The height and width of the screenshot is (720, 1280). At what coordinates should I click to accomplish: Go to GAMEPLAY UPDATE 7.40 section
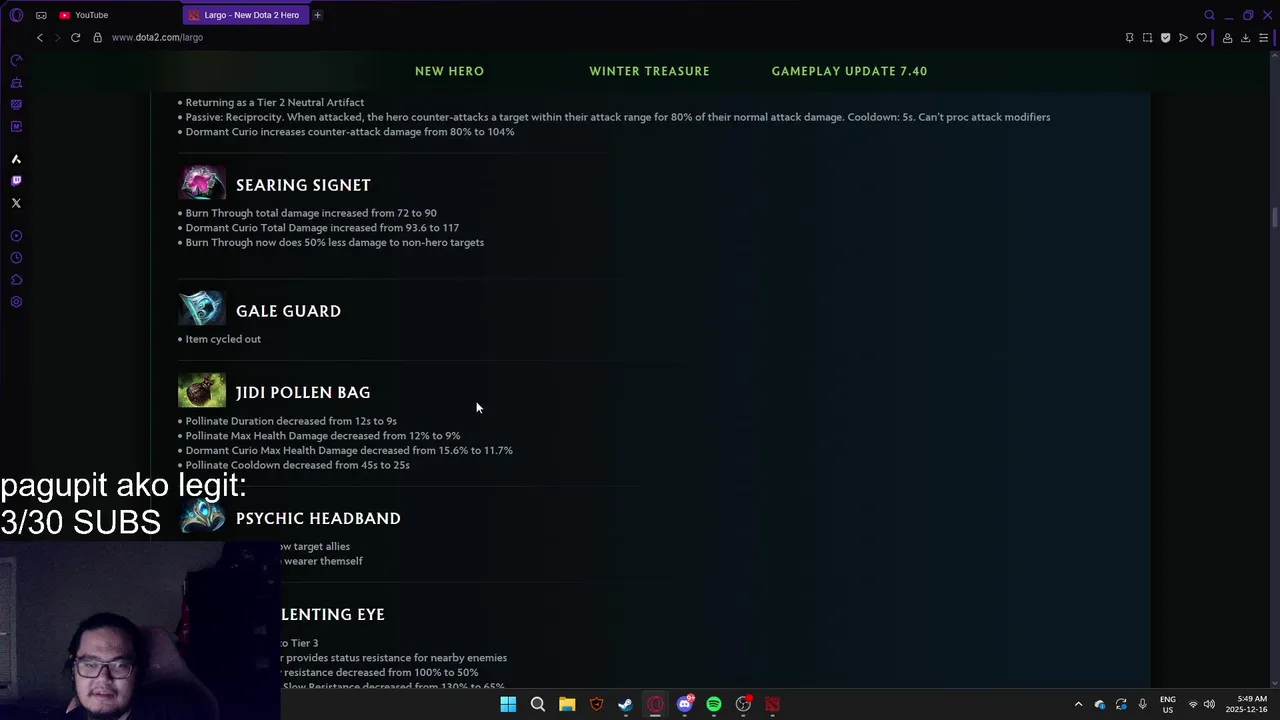[849, 71]
